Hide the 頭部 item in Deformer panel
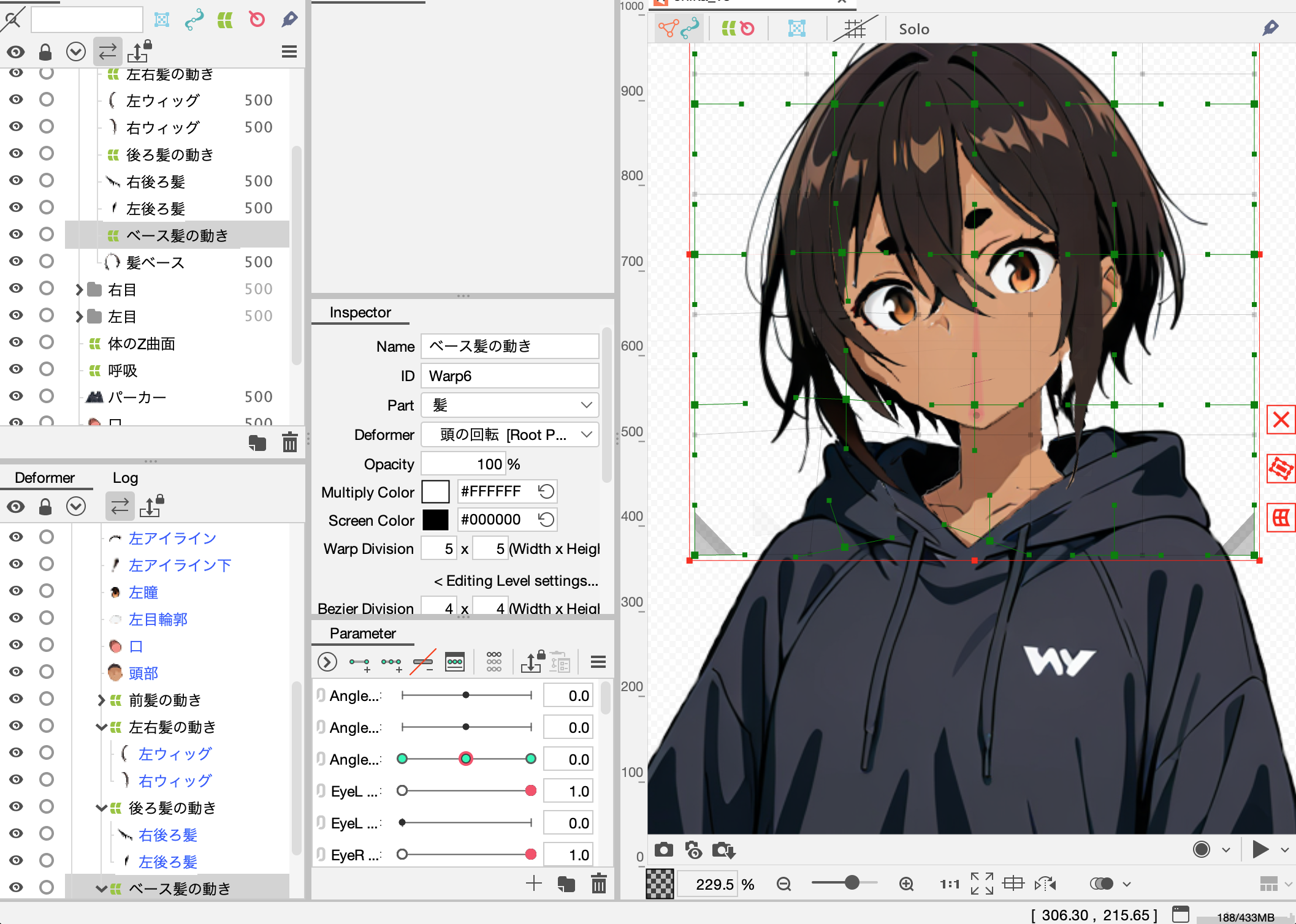 pos(17,673)
